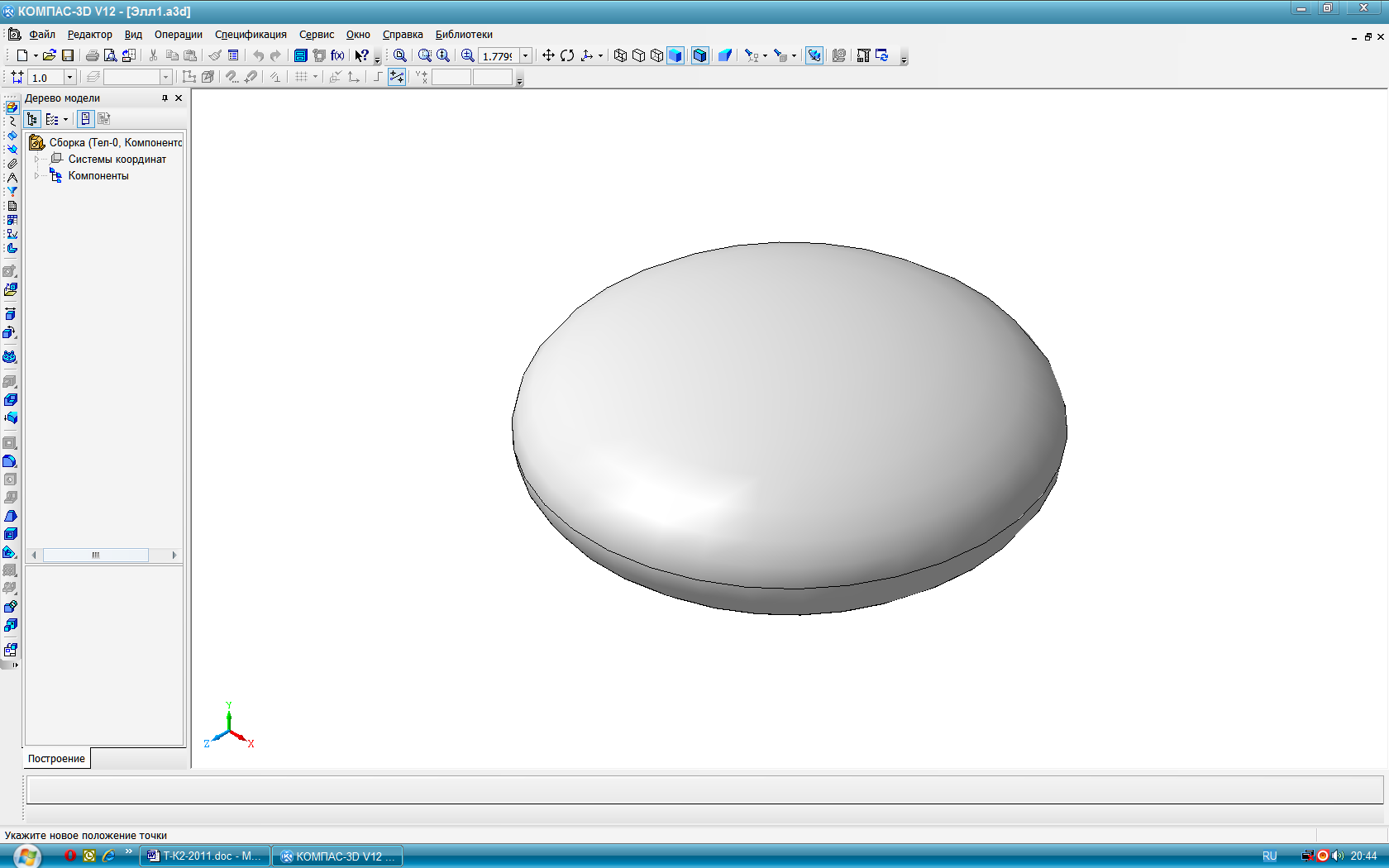Switch to thin hidden lines display

click(656, 55)
